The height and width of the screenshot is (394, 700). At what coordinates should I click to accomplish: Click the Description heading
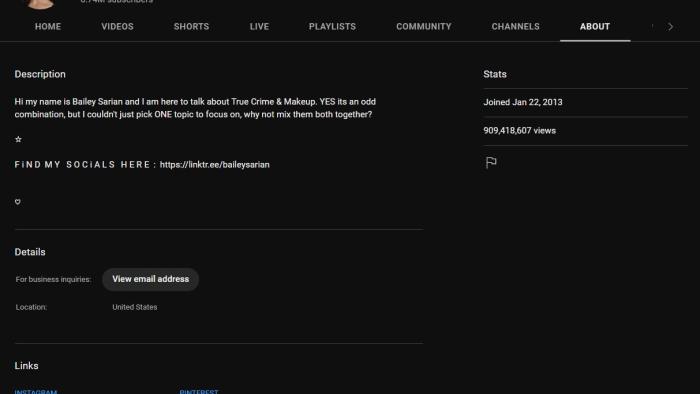coord(40,74)
